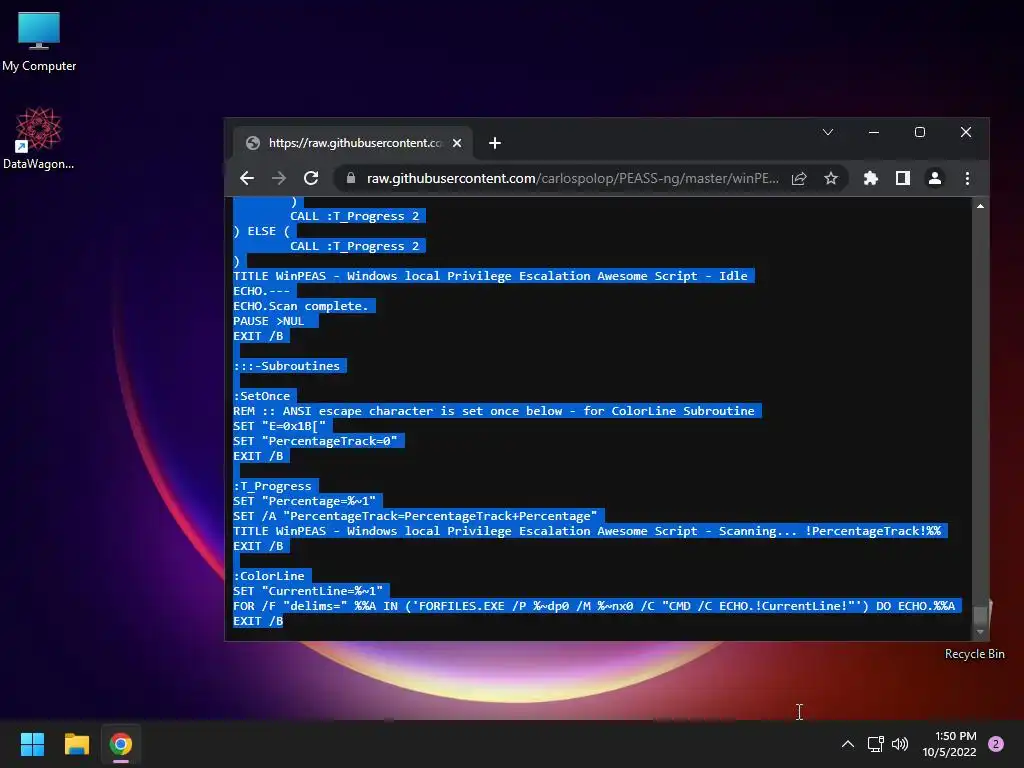
Task: Click the forward navigation arrow
Action: pos(279,178)
